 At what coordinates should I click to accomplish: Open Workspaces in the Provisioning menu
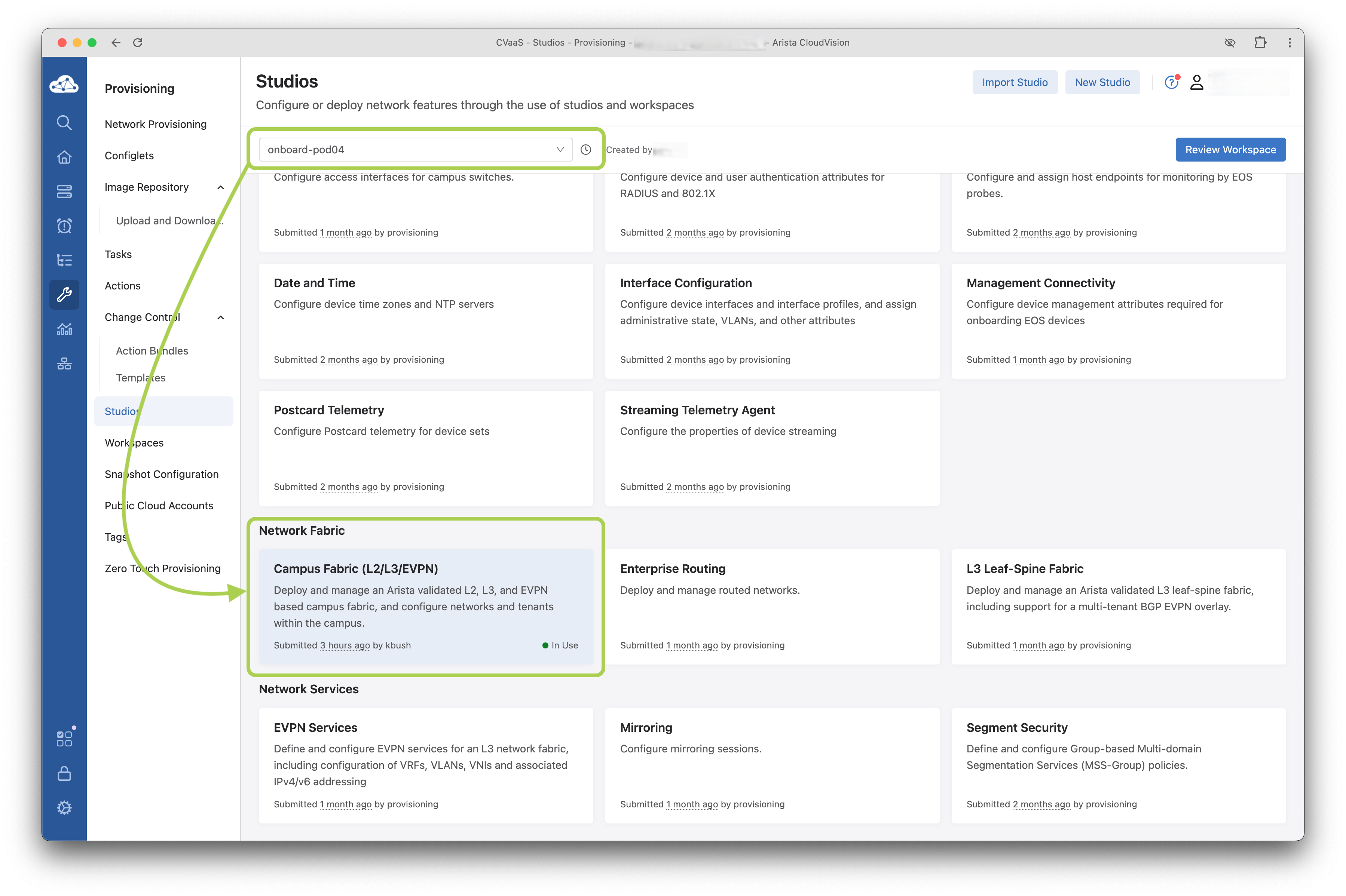(134, 443)
